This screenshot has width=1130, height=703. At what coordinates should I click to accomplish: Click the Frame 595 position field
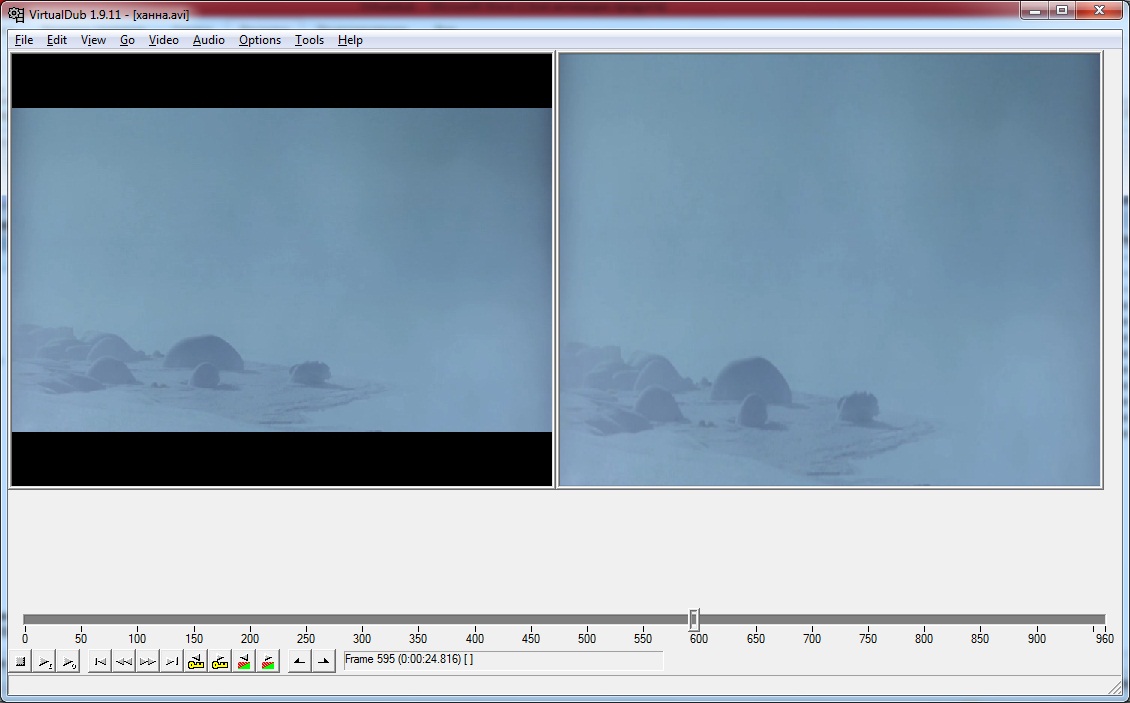click(503, 660)
